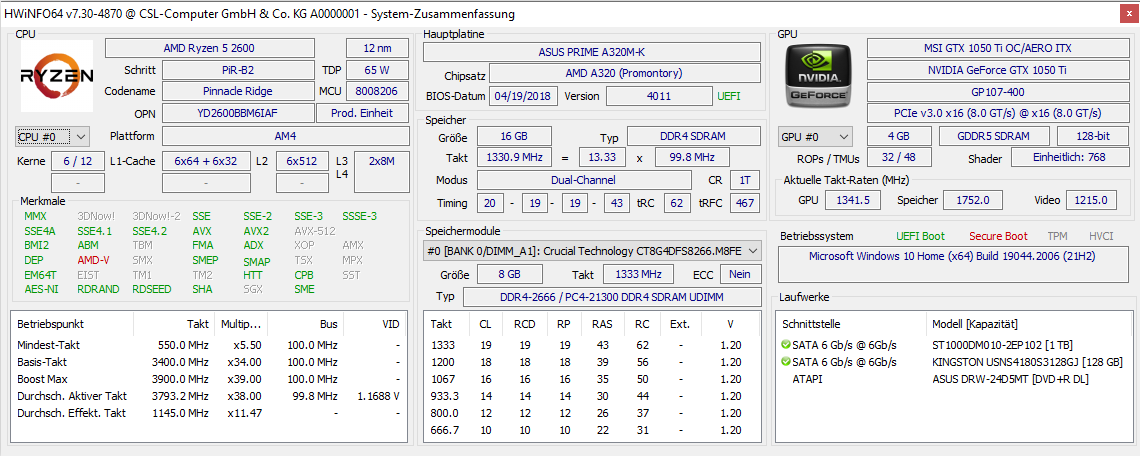Viewport: 1140px width, 456px height.
Task: Click the 16 GB memory size field
Action: (x=514, y=136)
